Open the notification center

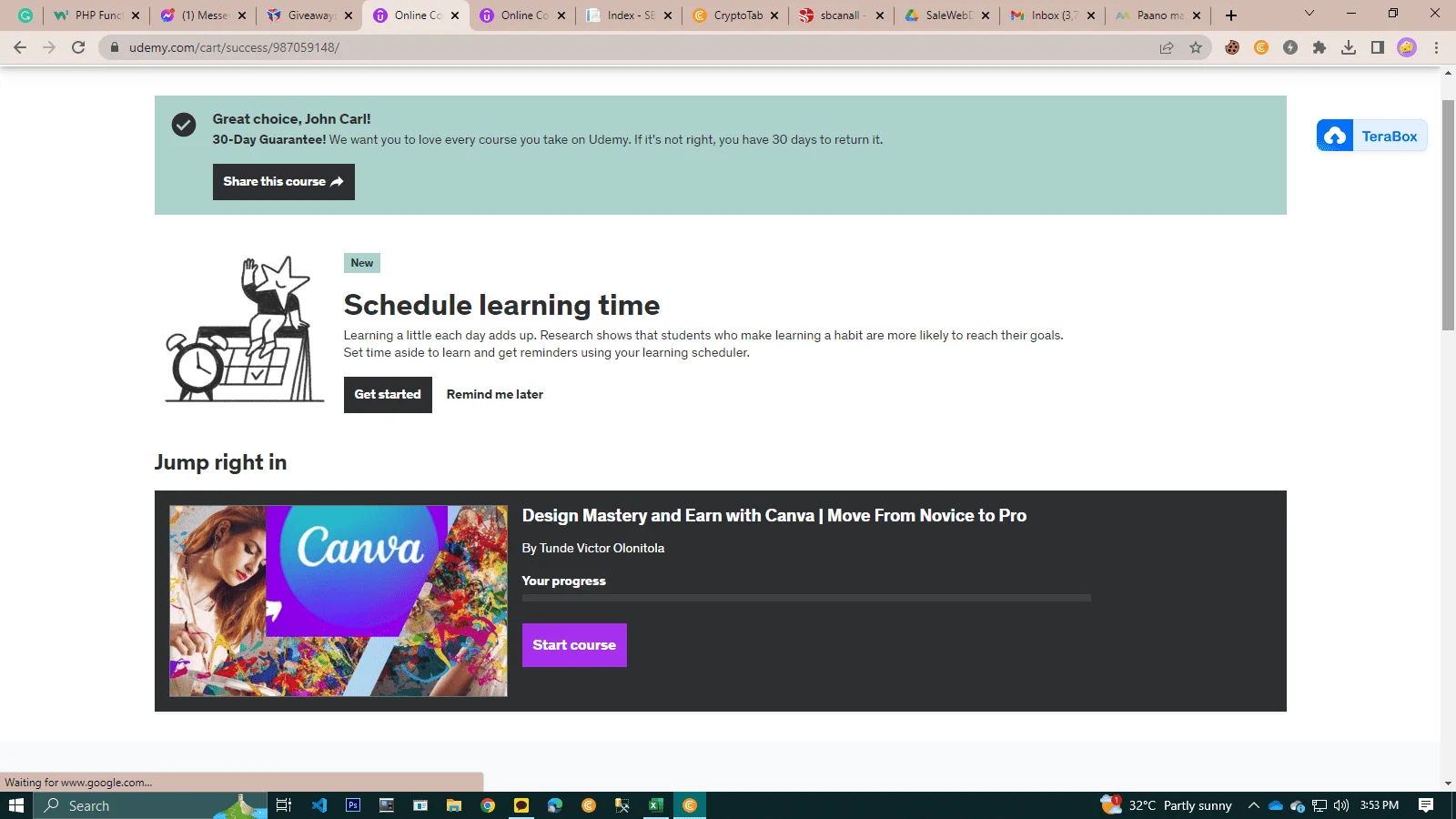[x=1426, y=805]
